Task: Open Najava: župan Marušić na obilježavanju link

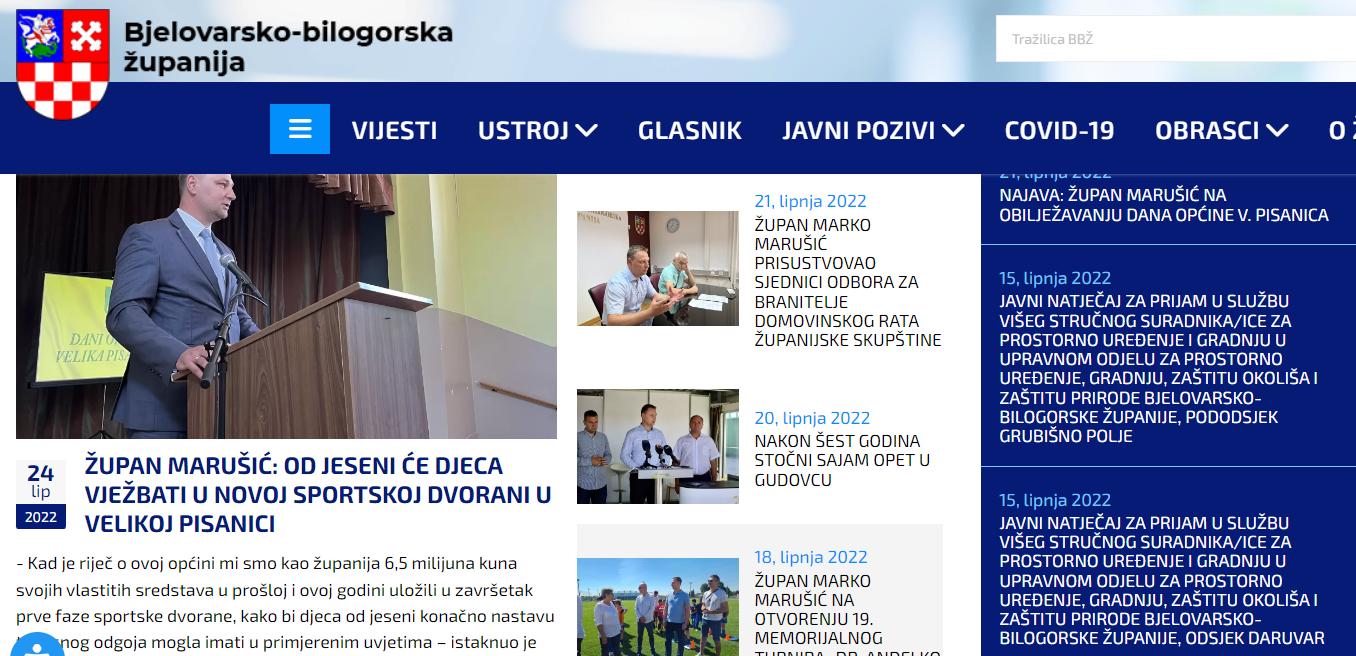Action: click(x=1164, y=205)
